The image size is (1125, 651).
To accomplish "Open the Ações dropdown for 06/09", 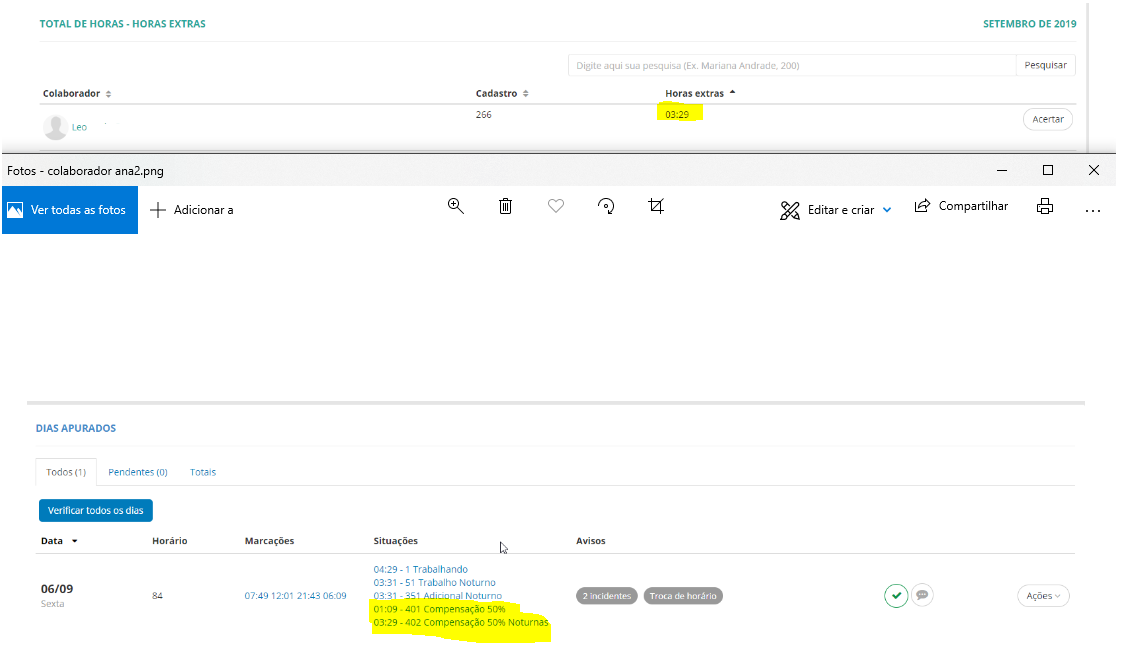I will (x=1043, y=596).
